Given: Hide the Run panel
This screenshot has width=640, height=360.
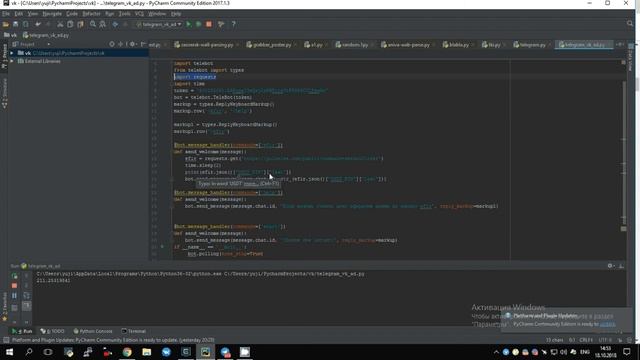Looking at the screenshot, I should click(x=621, y=266).
